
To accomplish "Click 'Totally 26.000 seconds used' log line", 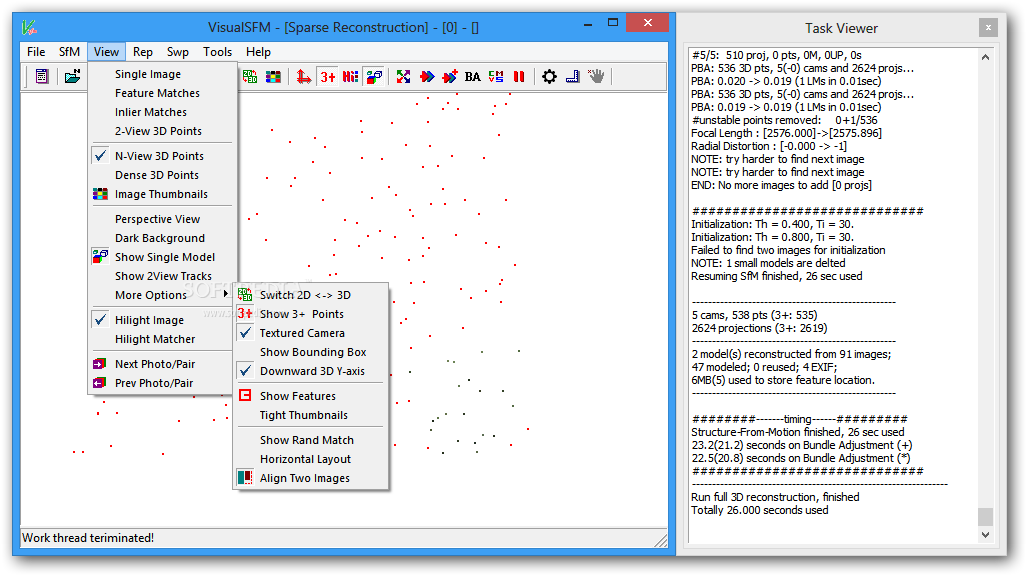I will pos(759,510).
